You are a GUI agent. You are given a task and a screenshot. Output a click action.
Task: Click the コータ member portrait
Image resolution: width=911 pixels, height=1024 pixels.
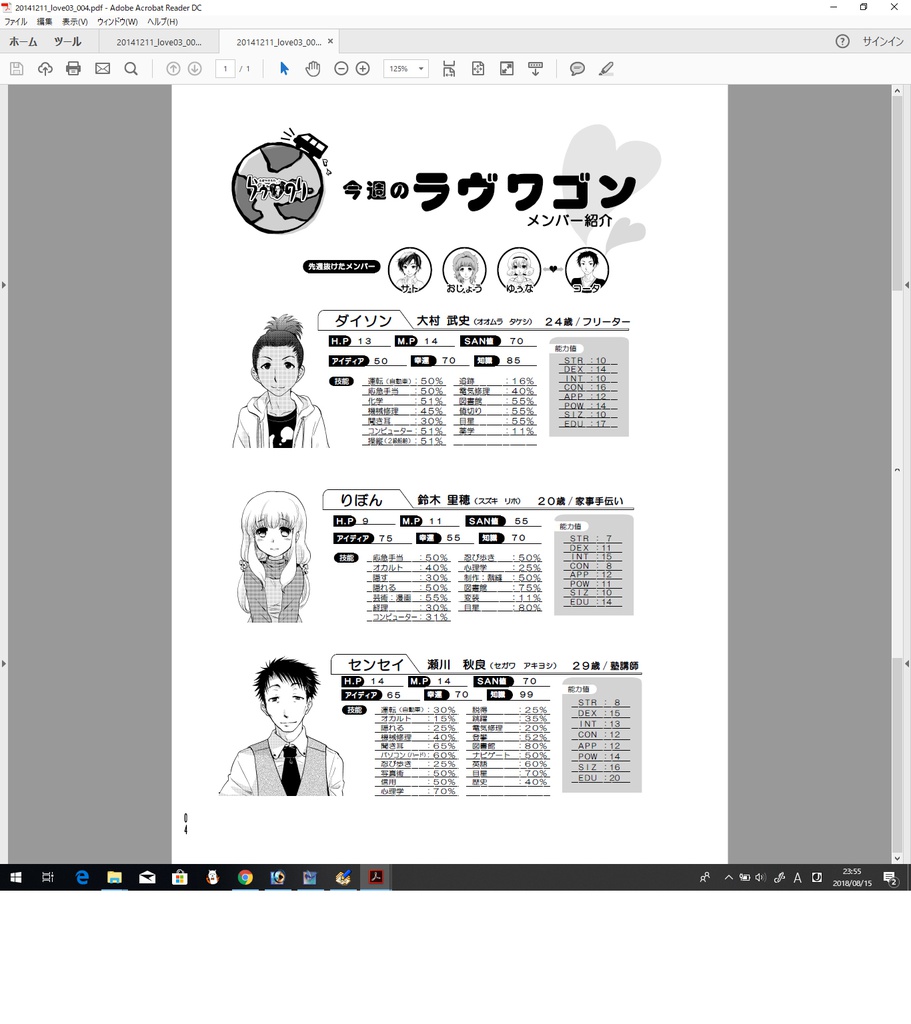(x=587, y=270)
